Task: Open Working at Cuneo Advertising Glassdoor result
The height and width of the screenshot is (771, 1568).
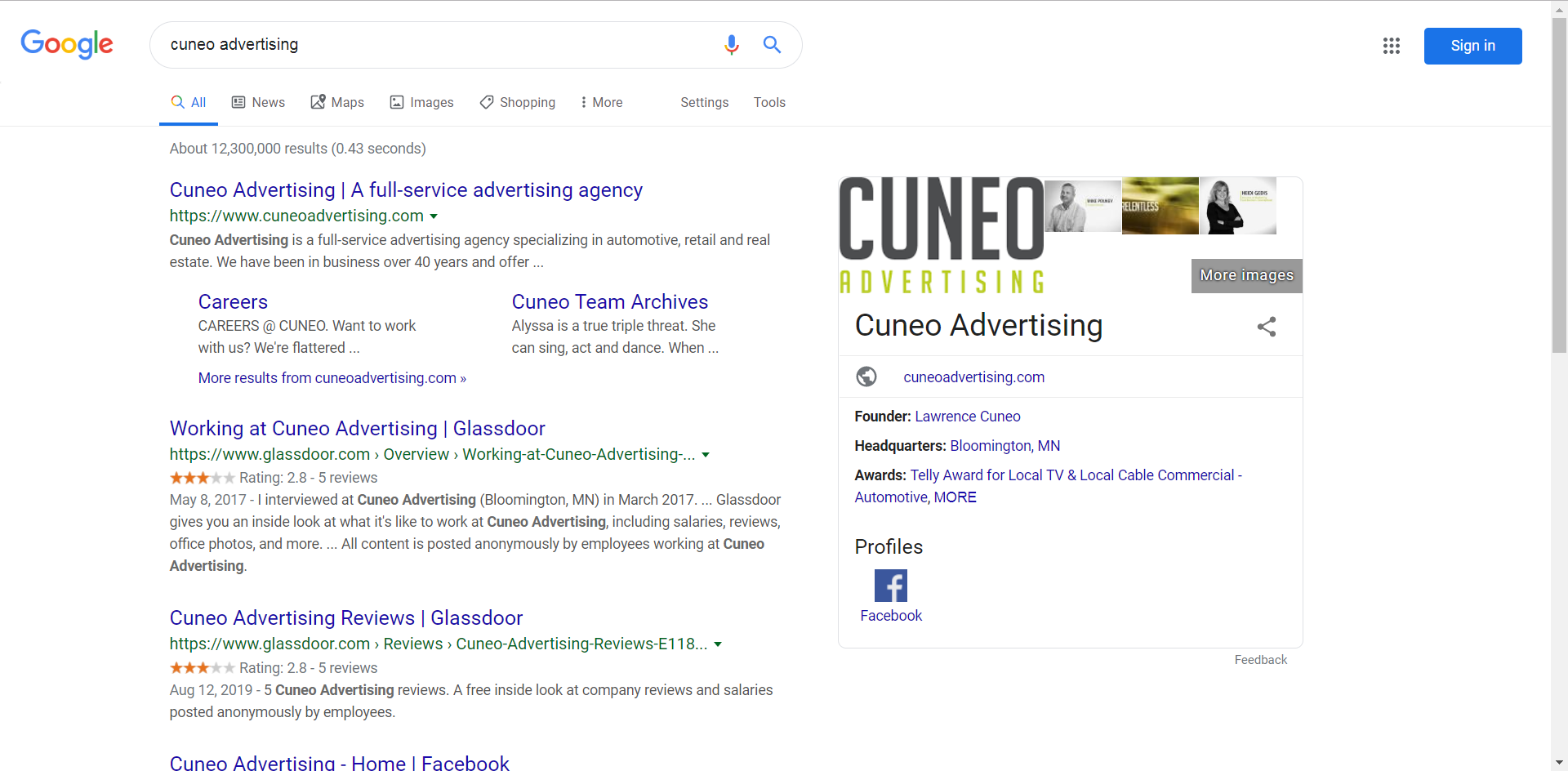Action: [x=358, y=429]
